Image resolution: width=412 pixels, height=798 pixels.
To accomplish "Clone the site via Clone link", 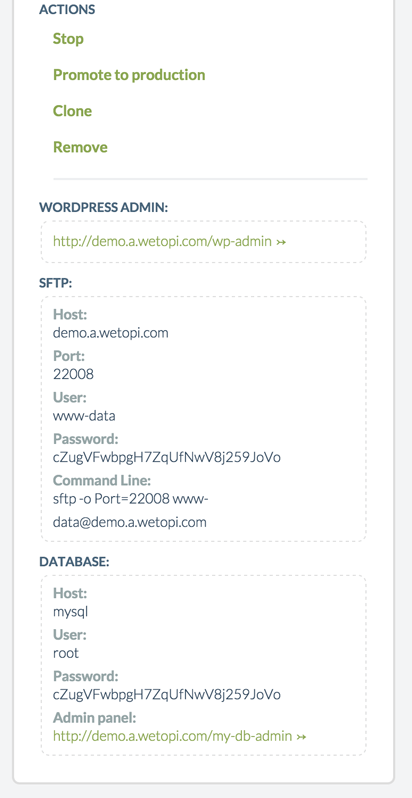I will (72, 111).
